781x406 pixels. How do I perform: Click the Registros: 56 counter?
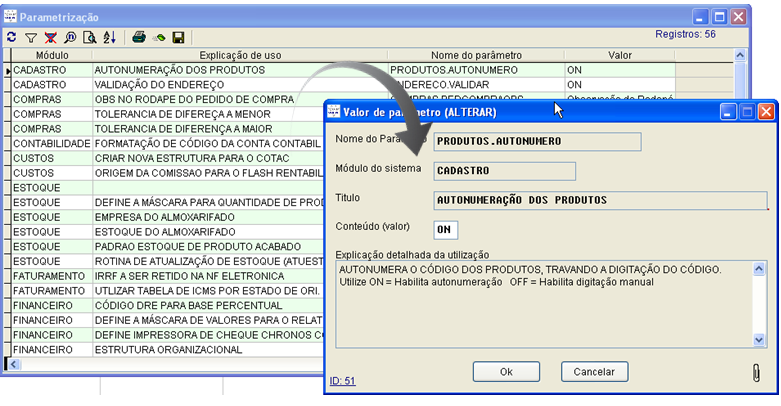tap(685, 34)
